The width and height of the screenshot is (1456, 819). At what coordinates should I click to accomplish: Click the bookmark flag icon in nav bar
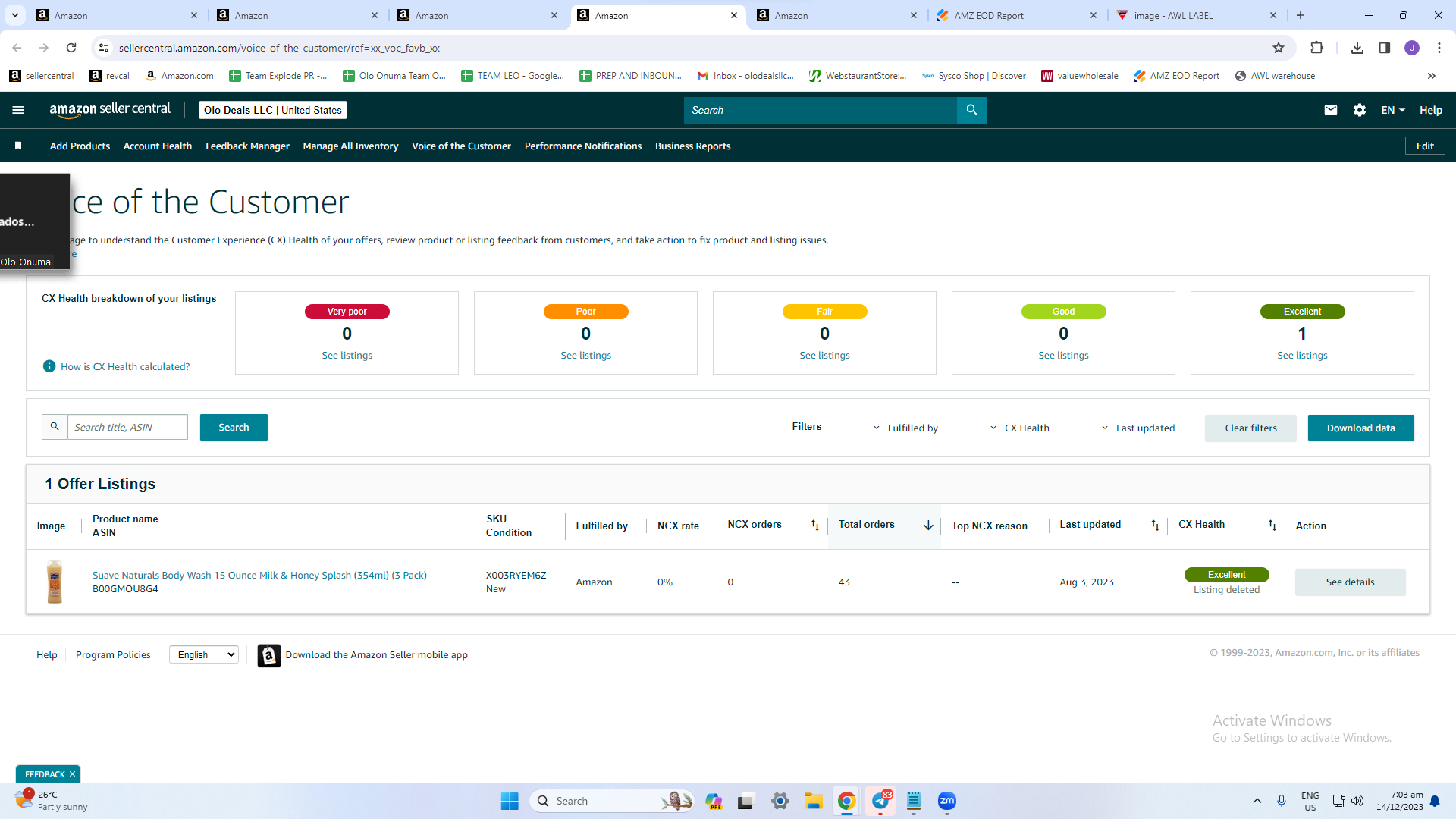click(18, 146)
